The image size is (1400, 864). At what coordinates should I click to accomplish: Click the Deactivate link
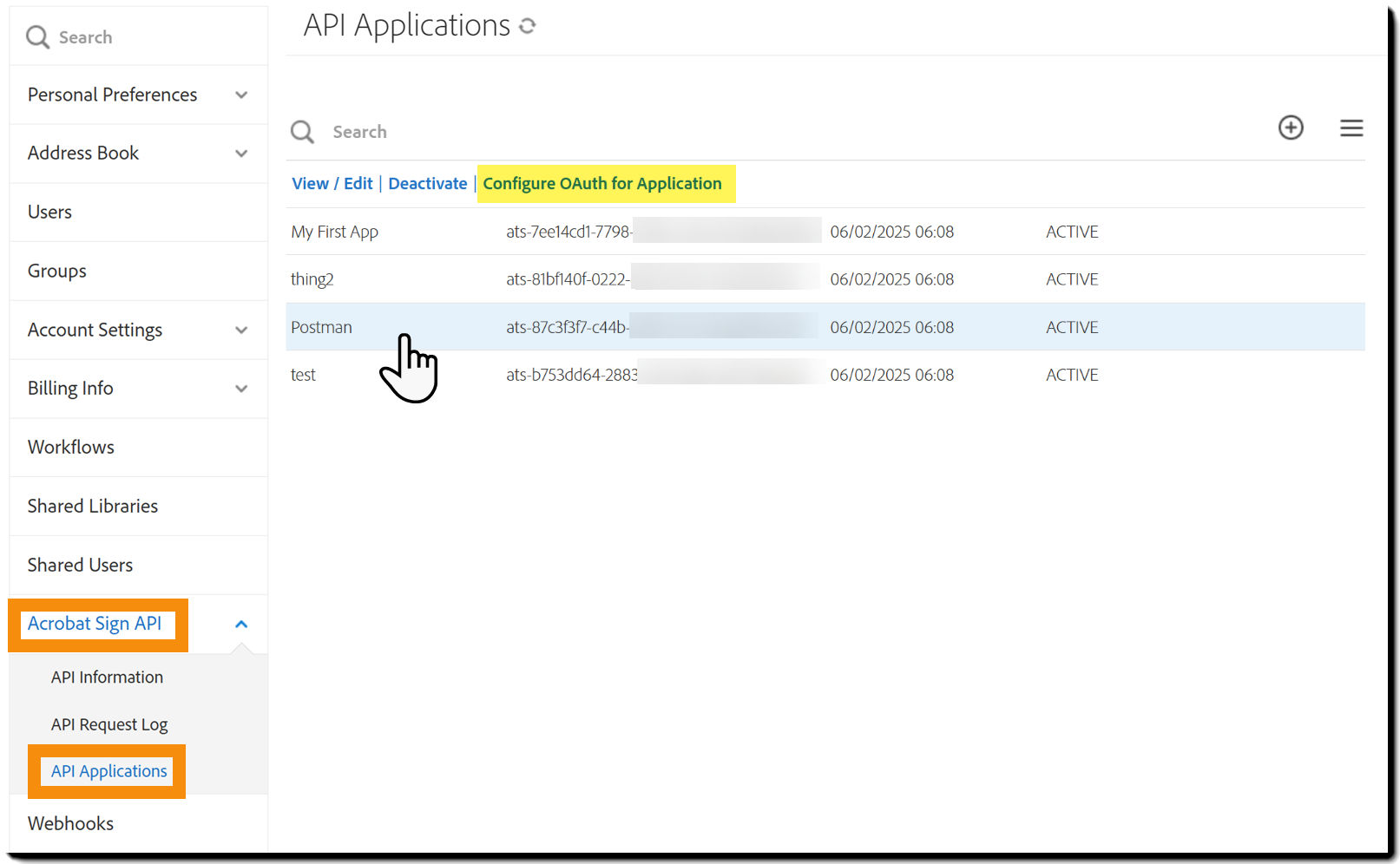click(x=428, y=183)
